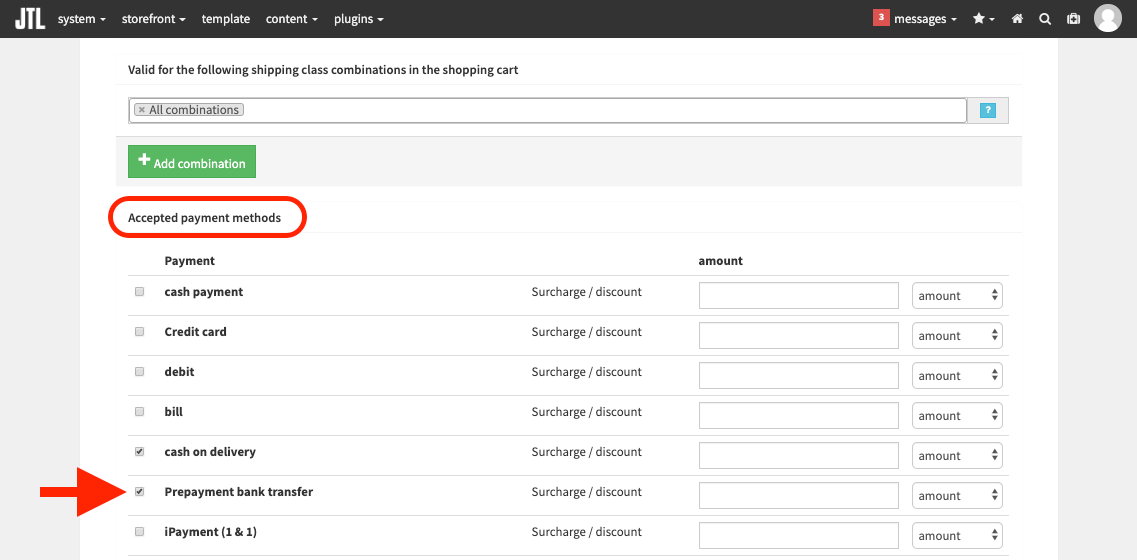Open the system menu

click(x=82, y=19)
